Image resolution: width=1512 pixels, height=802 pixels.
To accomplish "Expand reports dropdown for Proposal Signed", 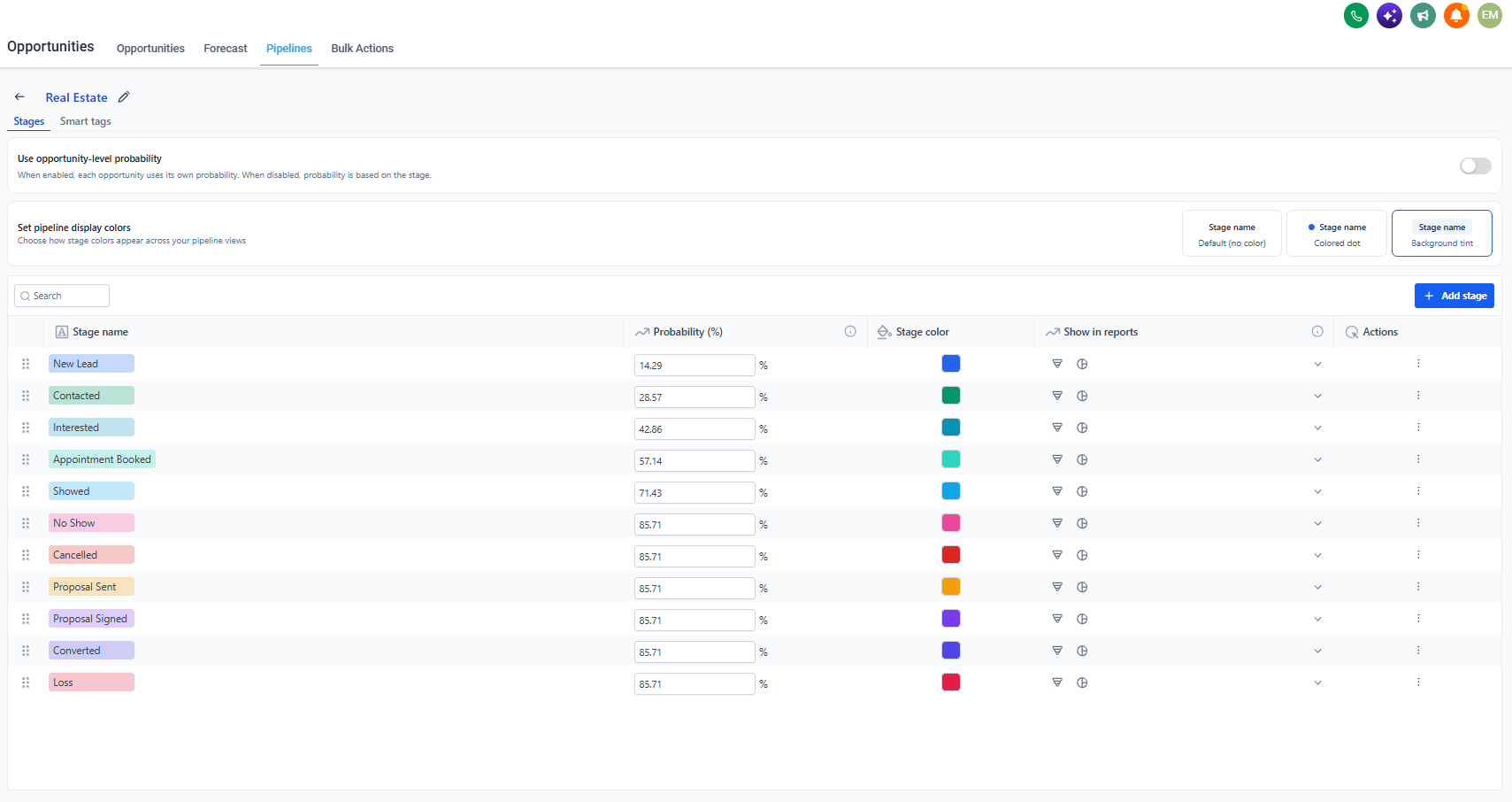I will (x=1317, y=619).
